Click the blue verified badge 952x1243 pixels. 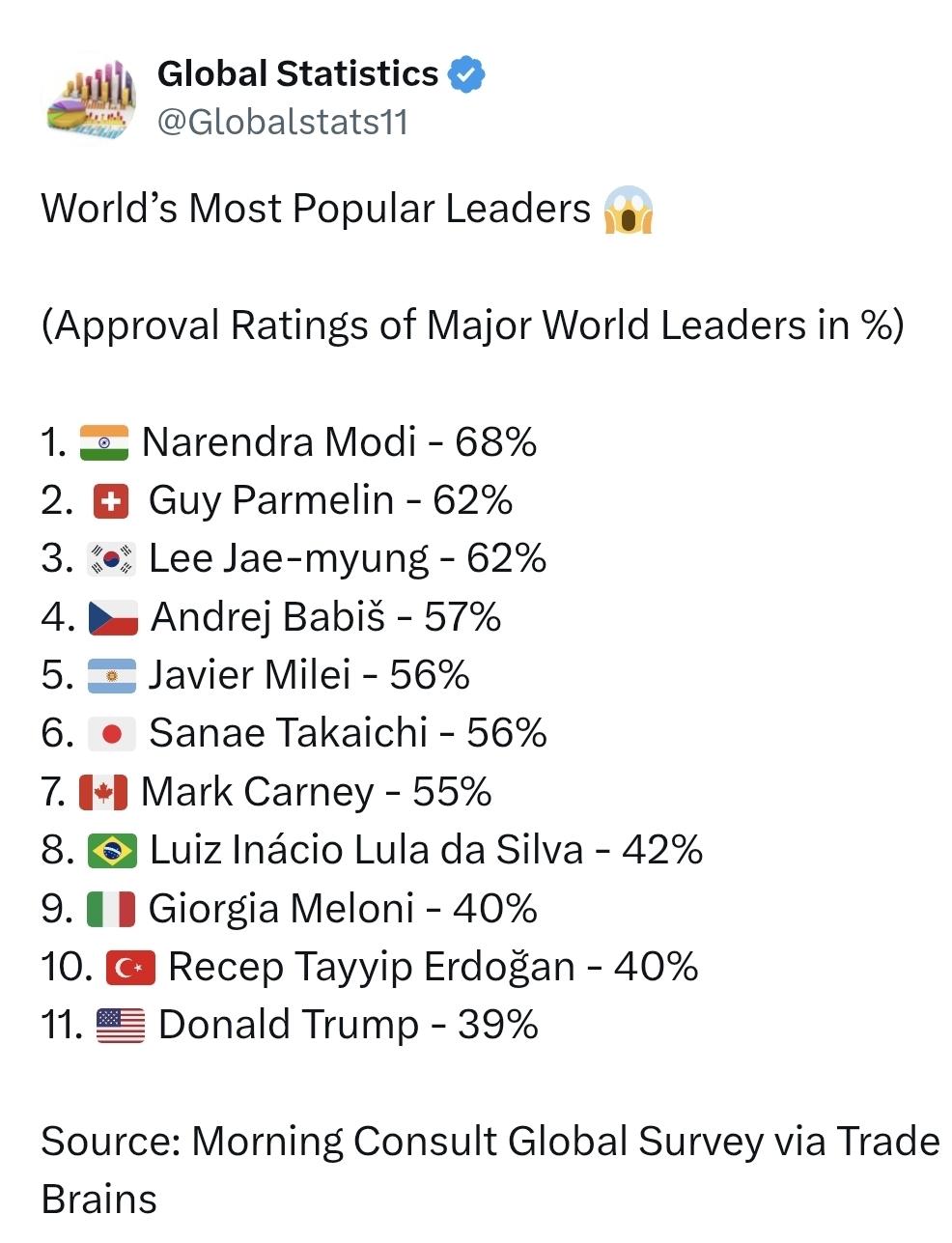467,74
